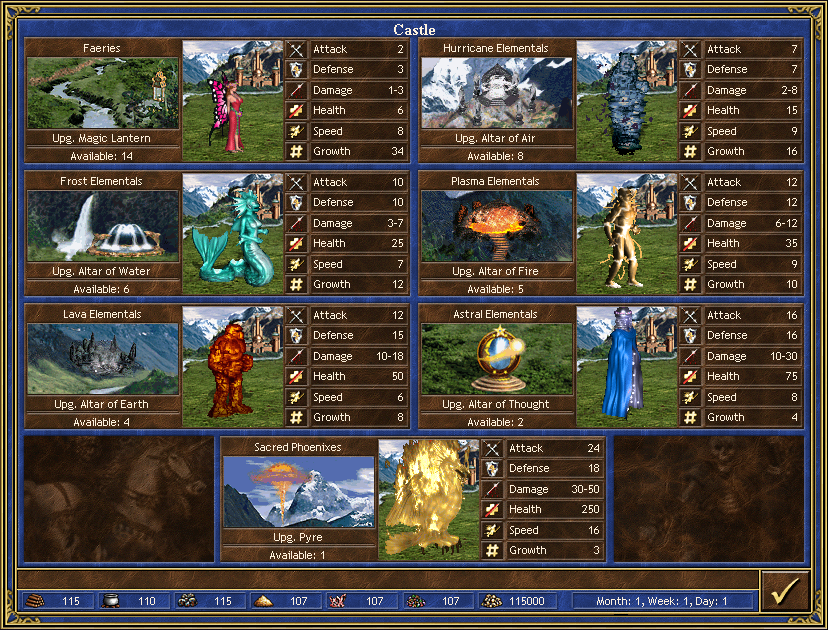The image size is (828, 630).
Task: Click the gems resource icon
Action: (414, 601)
